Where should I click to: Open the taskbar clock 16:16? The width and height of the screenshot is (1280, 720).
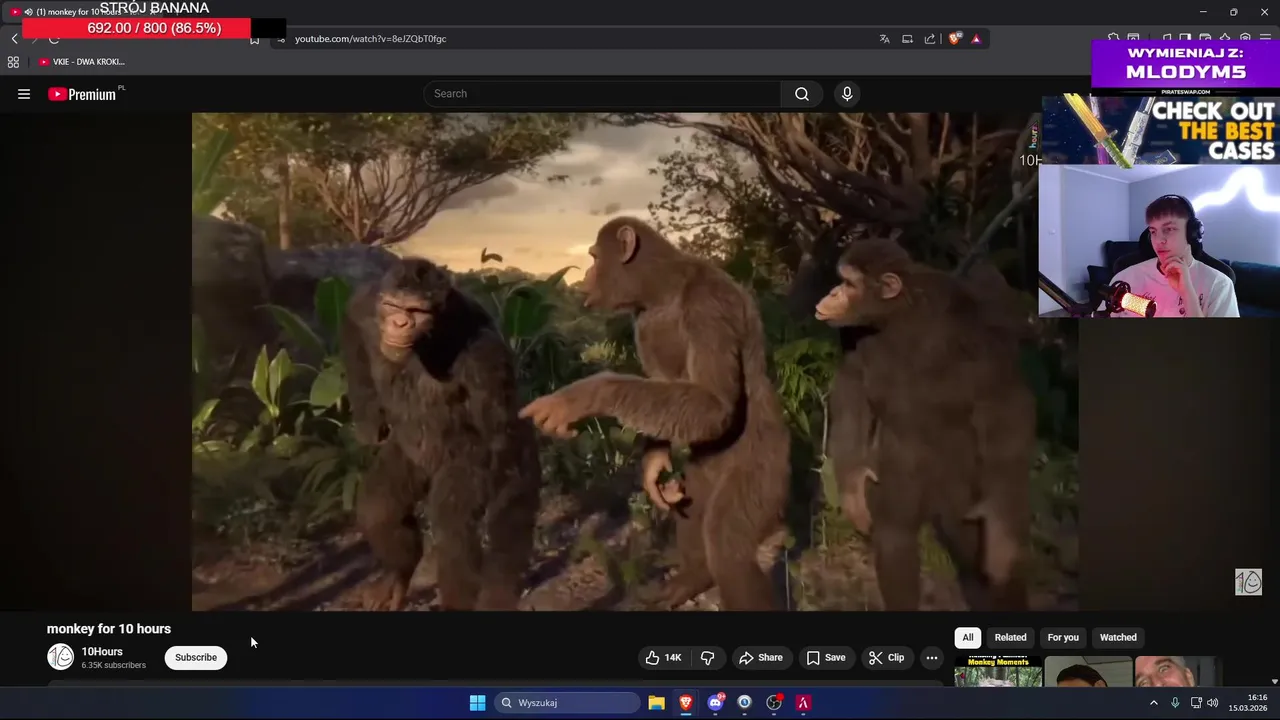(x=1249, y=703)
